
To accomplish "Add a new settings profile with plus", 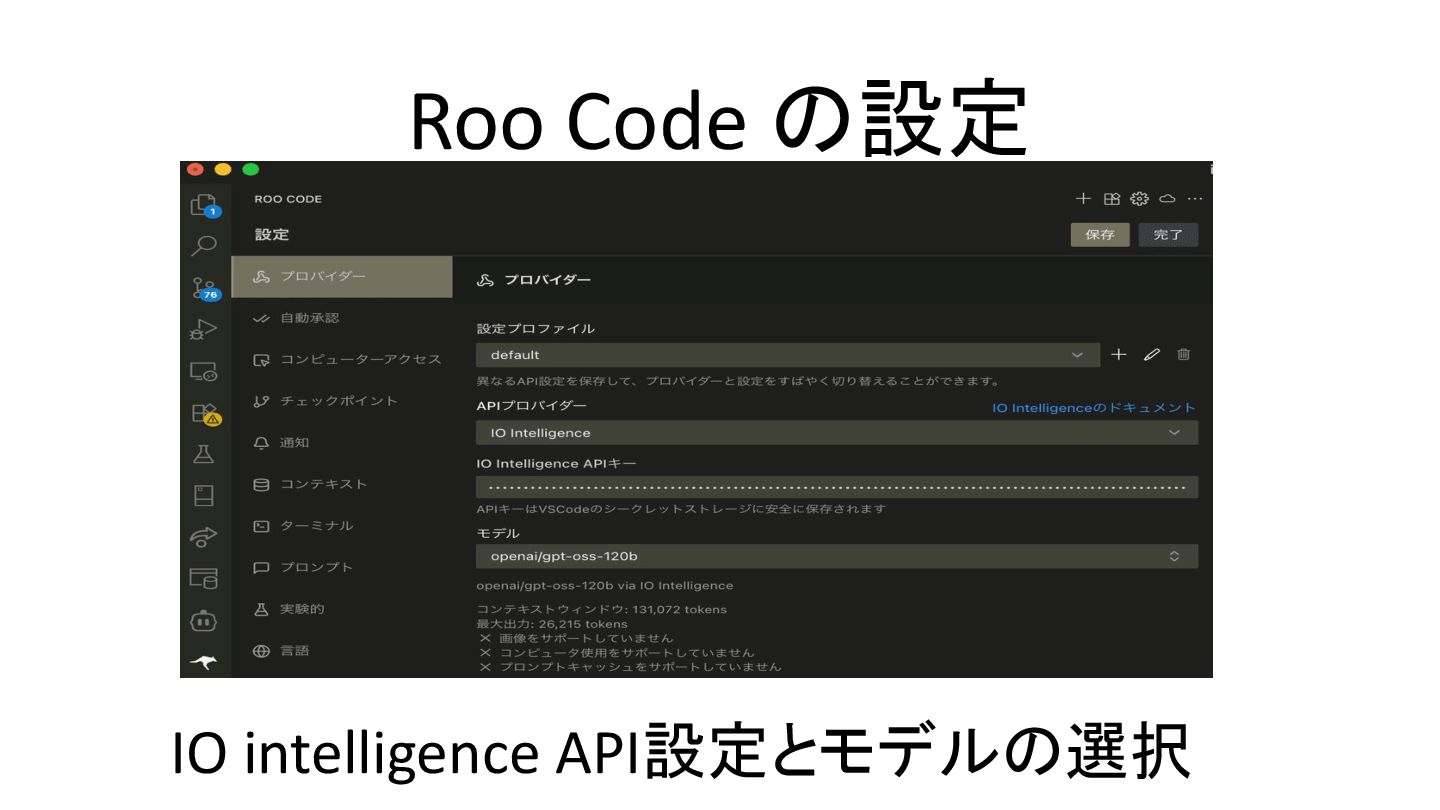I will 1119,354.
